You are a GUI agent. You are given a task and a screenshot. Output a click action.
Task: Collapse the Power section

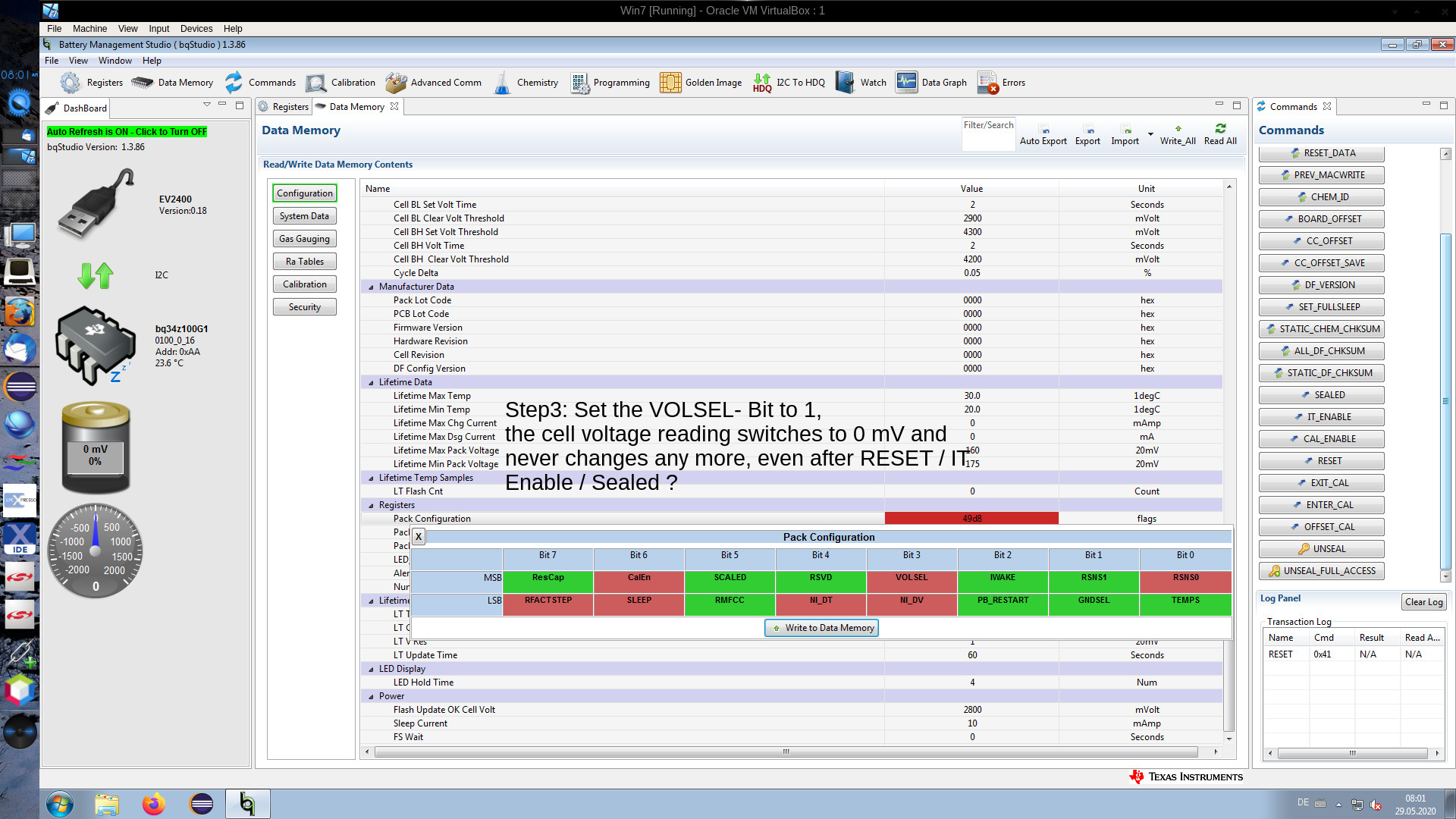(x=371, y=696)
